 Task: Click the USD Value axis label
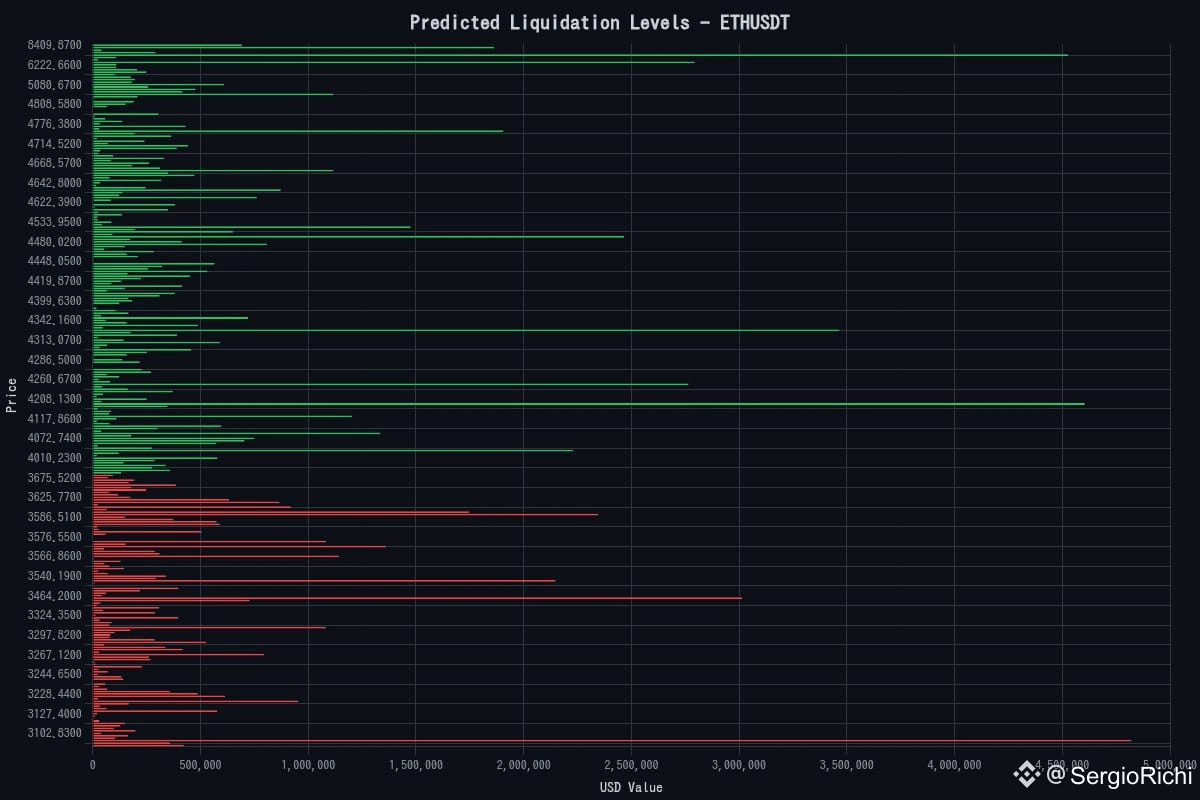pyautogui.click(x=632, y=787)
